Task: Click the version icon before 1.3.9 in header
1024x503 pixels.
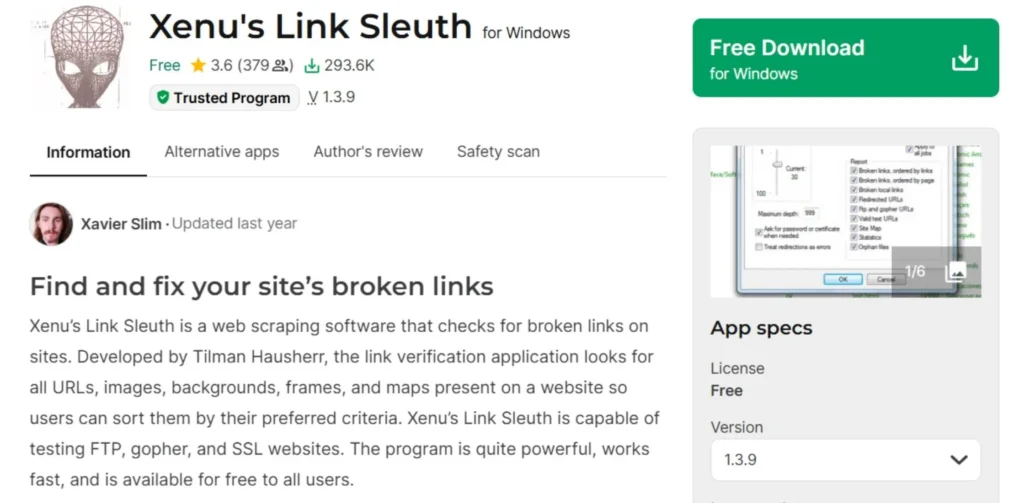Action: tap(313, 98)
